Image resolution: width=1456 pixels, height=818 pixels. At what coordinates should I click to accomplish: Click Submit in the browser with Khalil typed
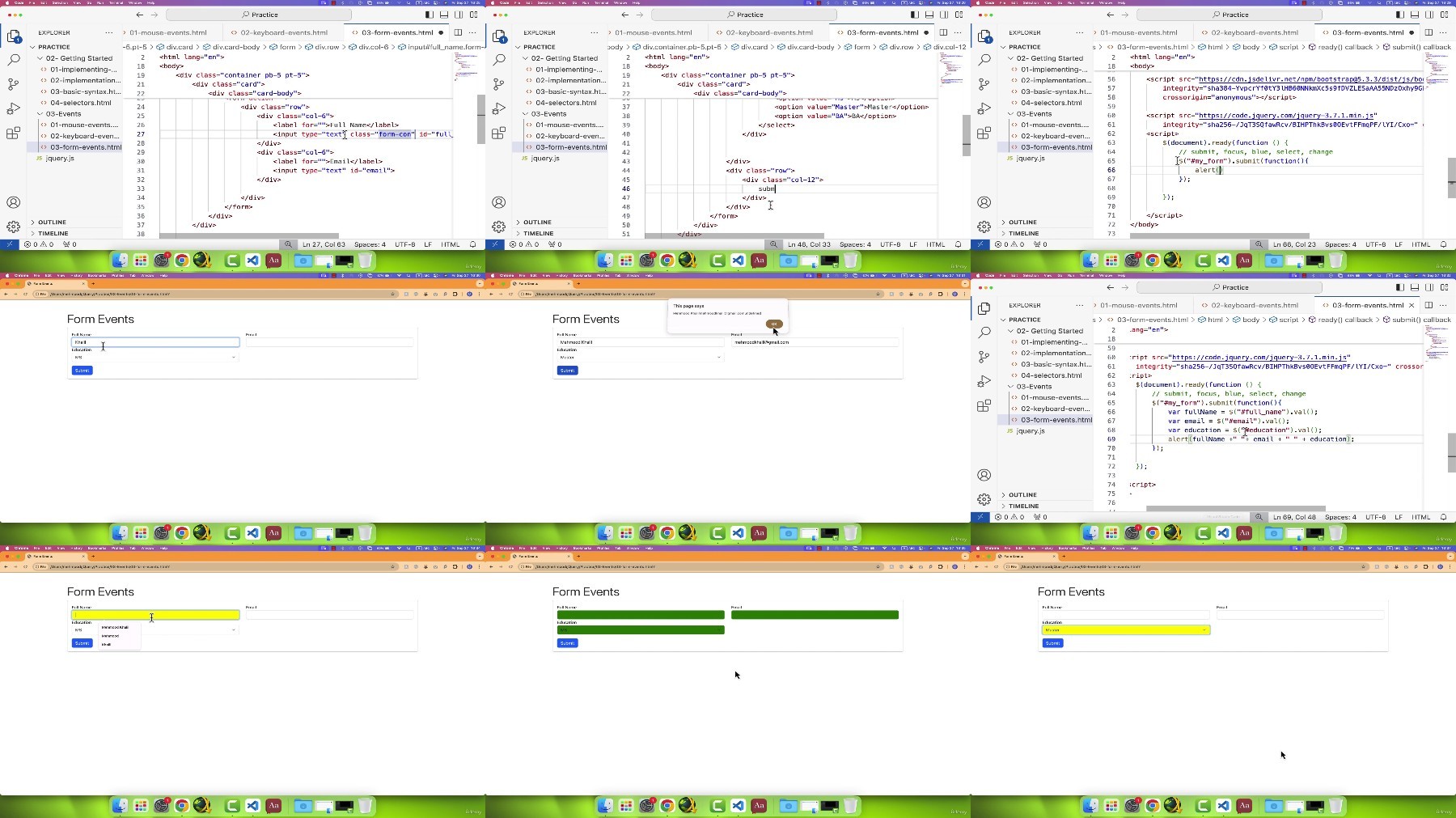(x=82, y=371)
